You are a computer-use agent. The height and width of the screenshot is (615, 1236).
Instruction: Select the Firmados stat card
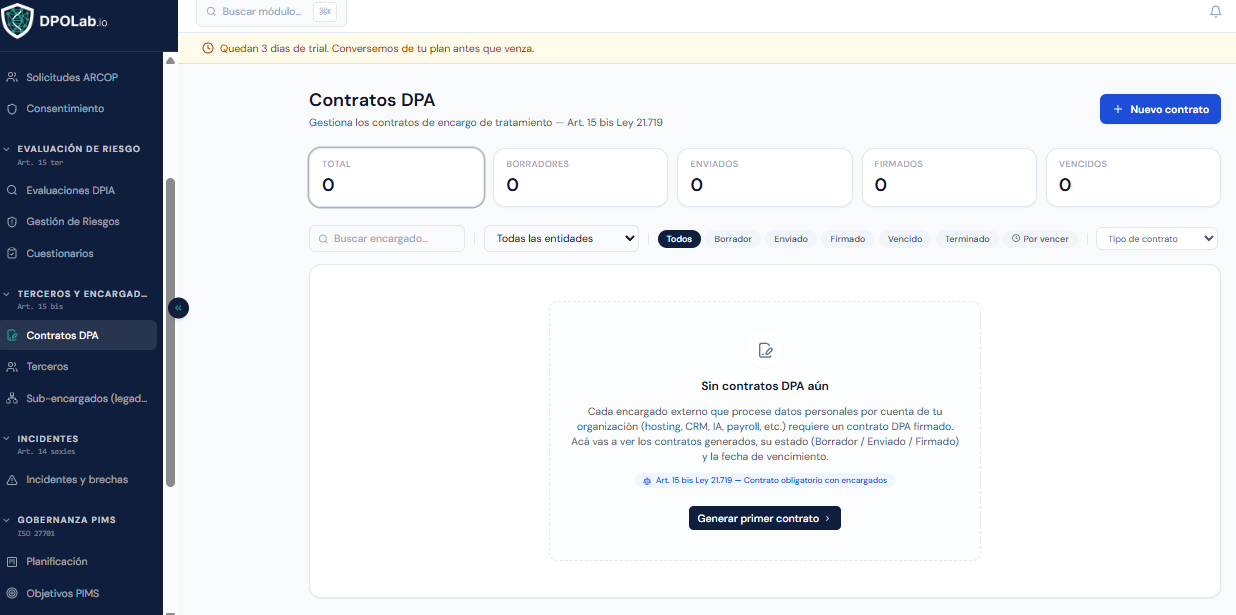pos(948,177)
